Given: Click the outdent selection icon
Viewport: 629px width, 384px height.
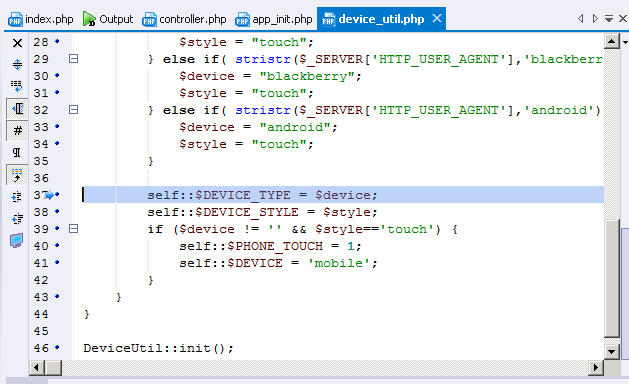Looking at the screenshot, I should pos(17,218).
